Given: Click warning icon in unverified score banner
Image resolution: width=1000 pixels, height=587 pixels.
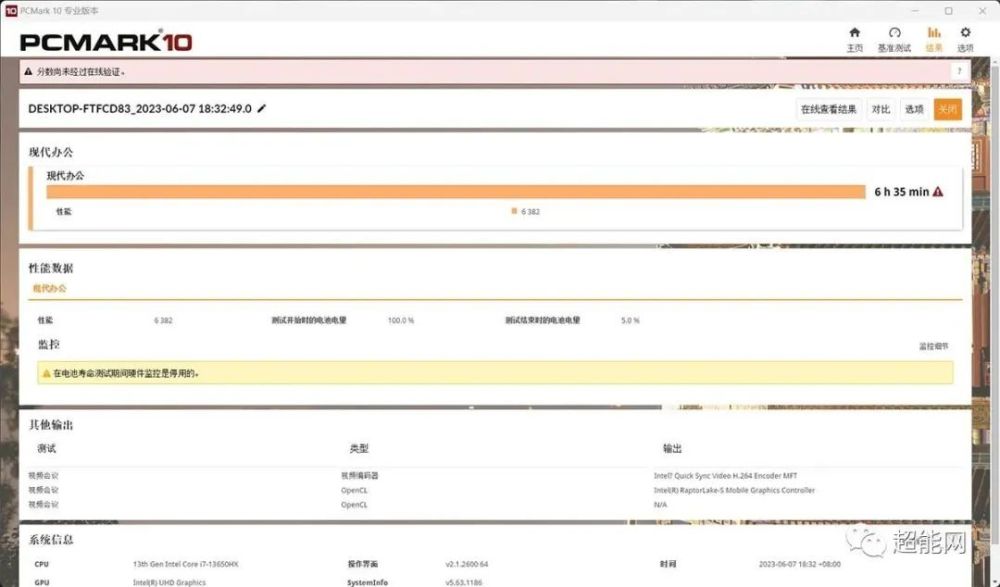Looking at the screenshot, I should tap(28, 72).
